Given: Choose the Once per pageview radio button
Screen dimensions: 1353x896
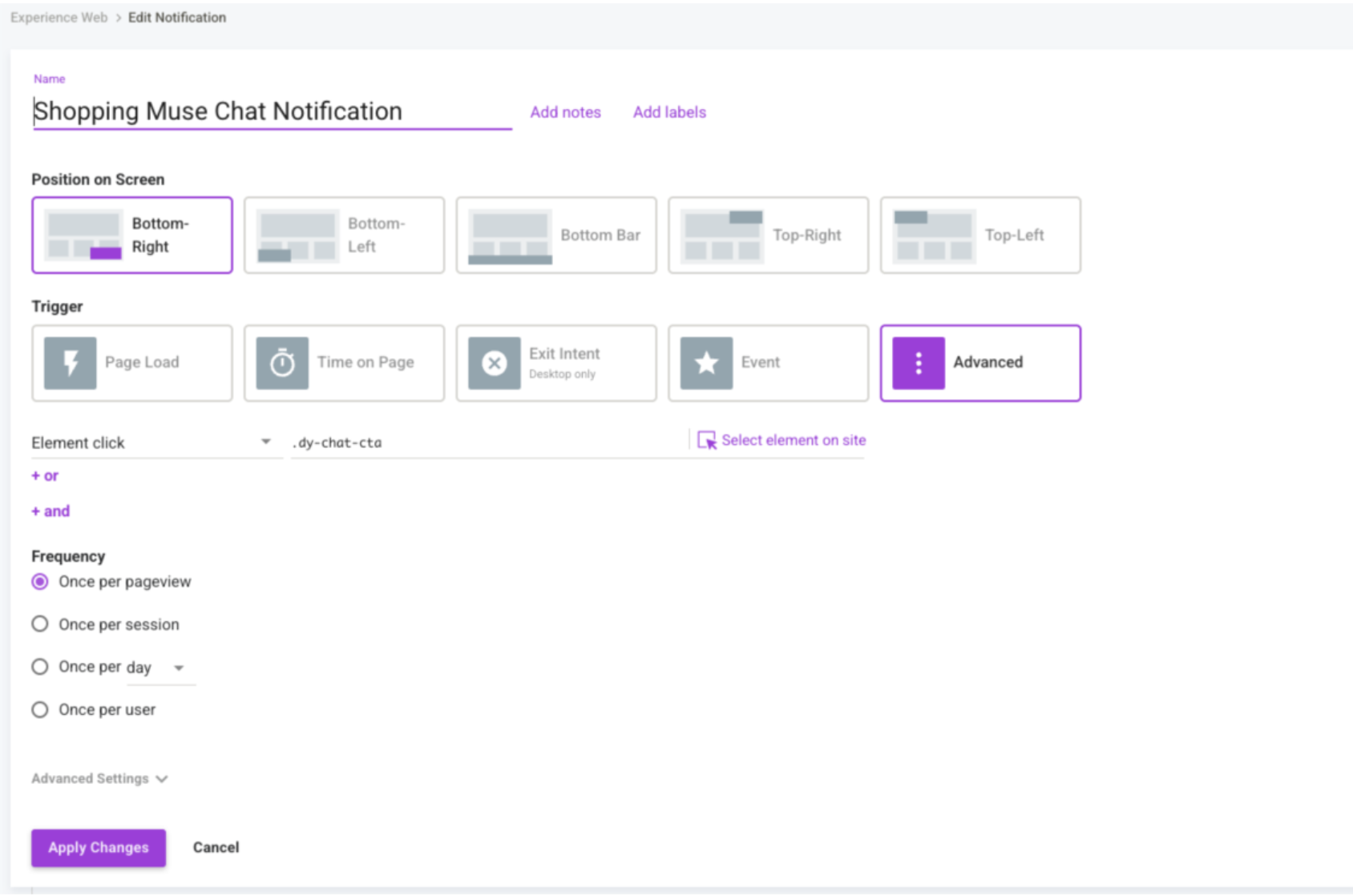Looking at the screenshot, I should pyautogui.click(x=40, y=582).
